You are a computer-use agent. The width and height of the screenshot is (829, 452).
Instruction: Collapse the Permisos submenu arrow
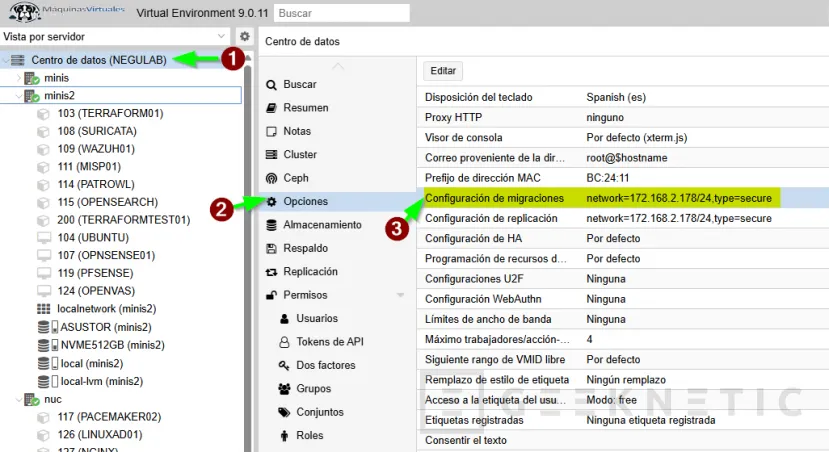[400, 295]
